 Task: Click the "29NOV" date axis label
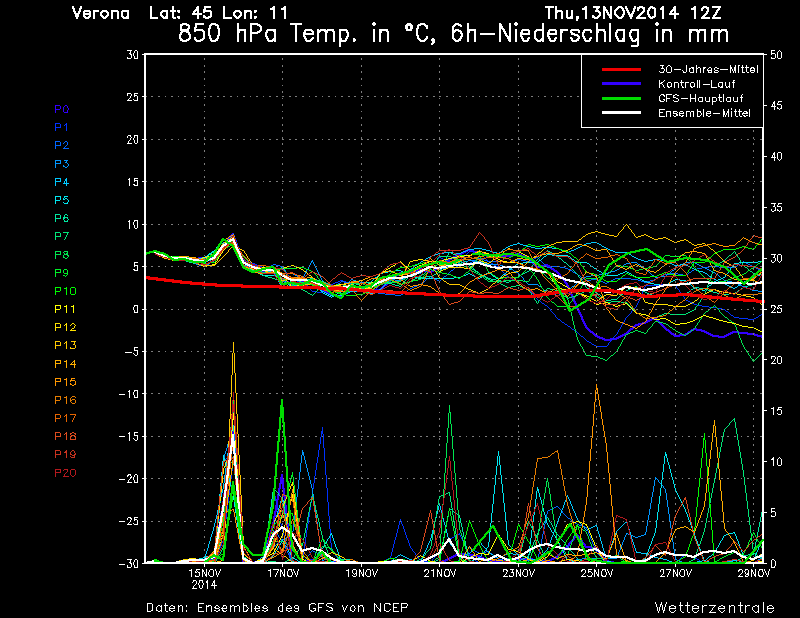[754, 573]
